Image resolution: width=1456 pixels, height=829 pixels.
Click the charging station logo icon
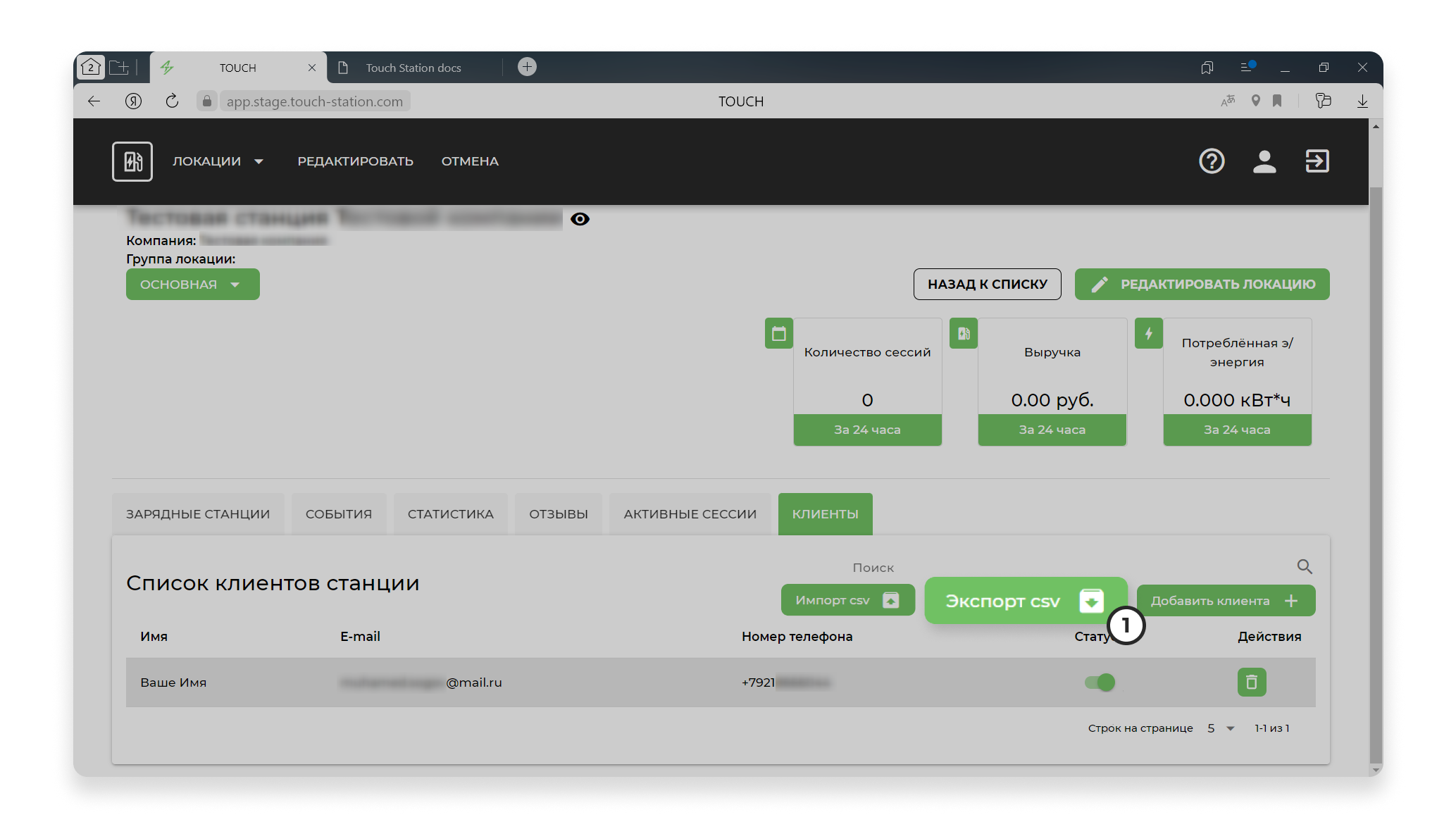point(132,161)
